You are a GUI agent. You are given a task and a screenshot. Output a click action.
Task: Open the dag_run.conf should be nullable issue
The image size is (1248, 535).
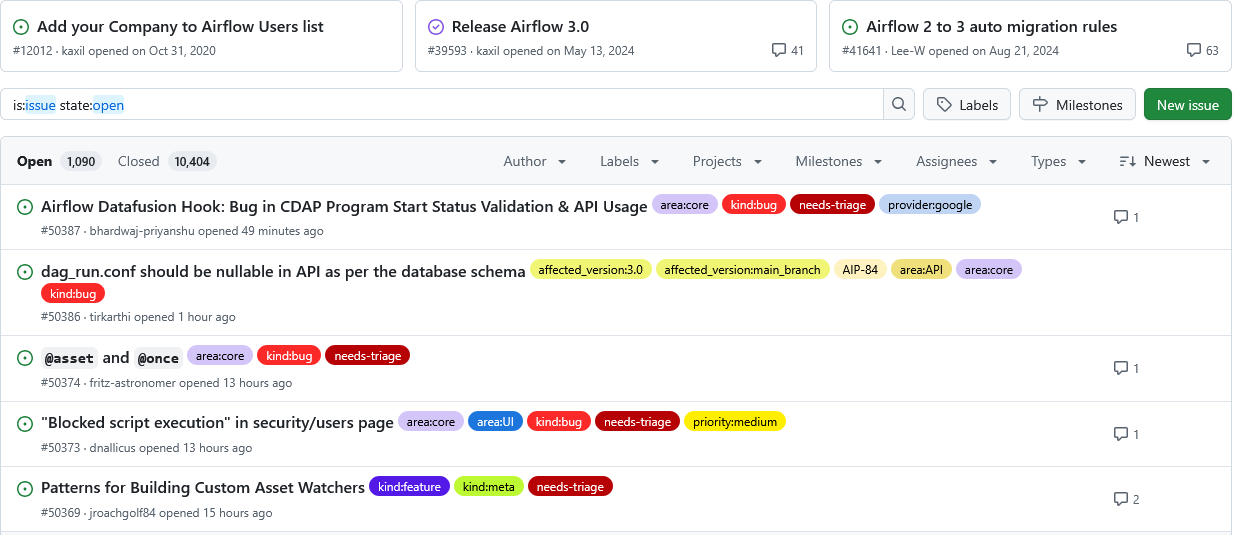coord(283,272)
